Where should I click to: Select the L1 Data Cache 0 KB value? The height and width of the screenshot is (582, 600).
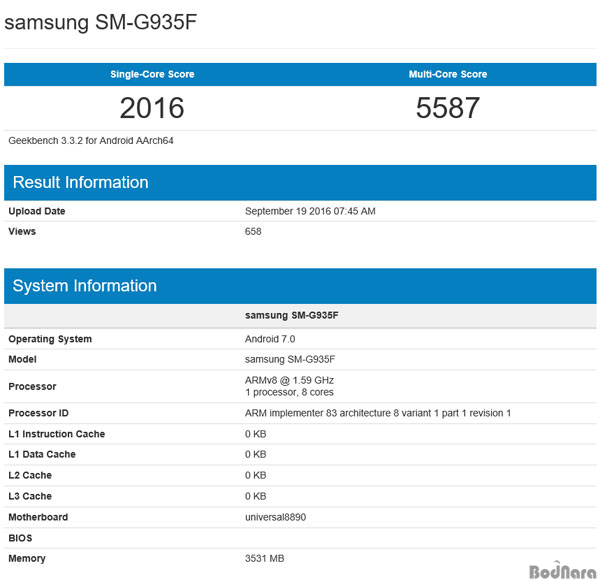[255, 454]
